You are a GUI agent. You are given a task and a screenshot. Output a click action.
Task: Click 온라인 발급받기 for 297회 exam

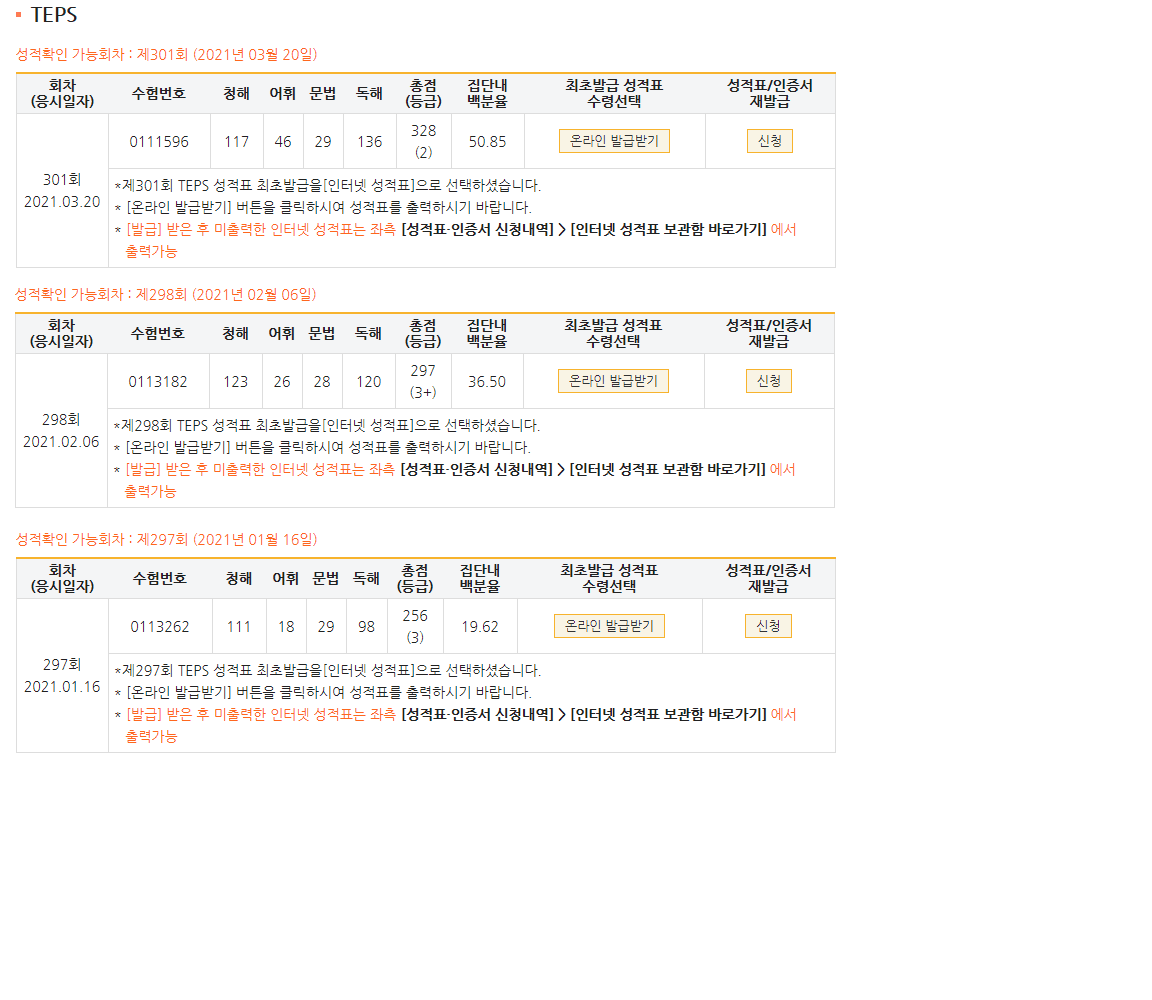tap(609, 626)
